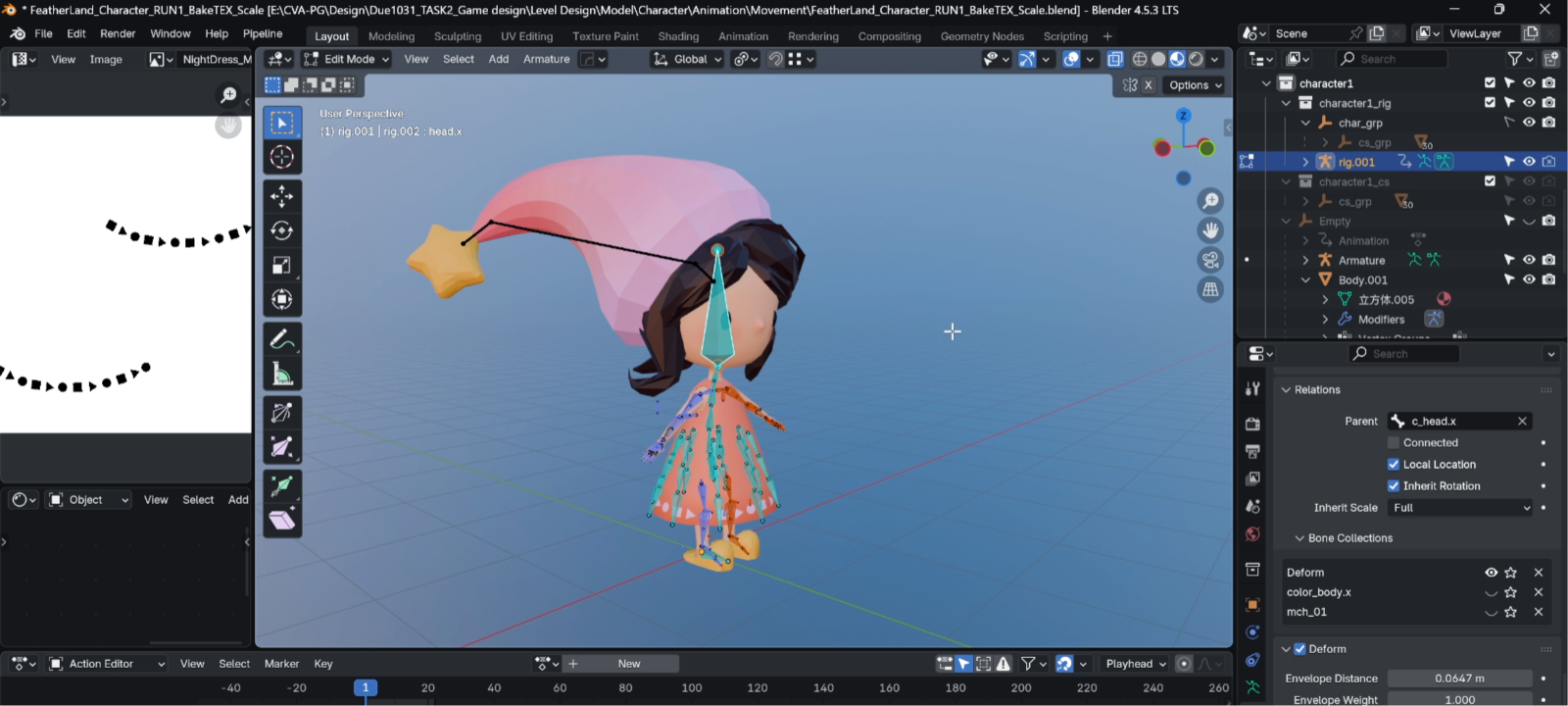The height and width of the screenshot is (706, 1568).
Task: Click the New action button
Action: pyautogui.click(x=629, y=664)
